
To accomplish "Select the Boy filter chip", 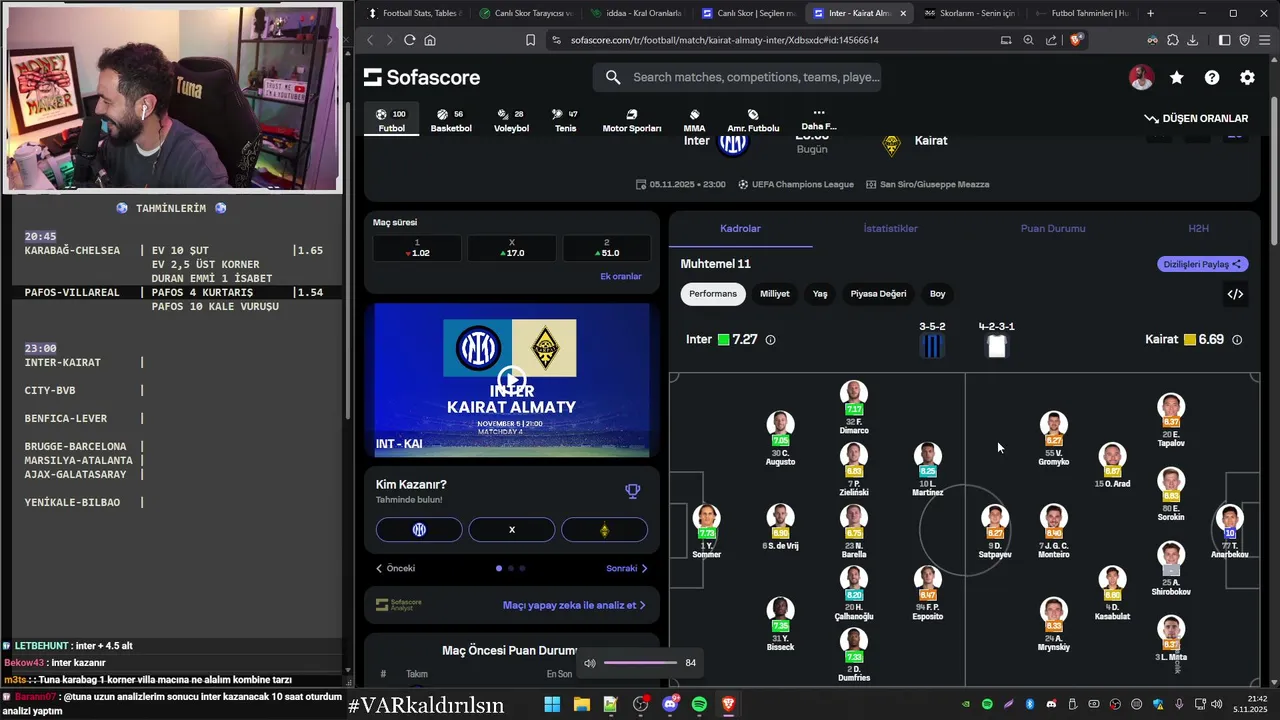I will (938, 294).
